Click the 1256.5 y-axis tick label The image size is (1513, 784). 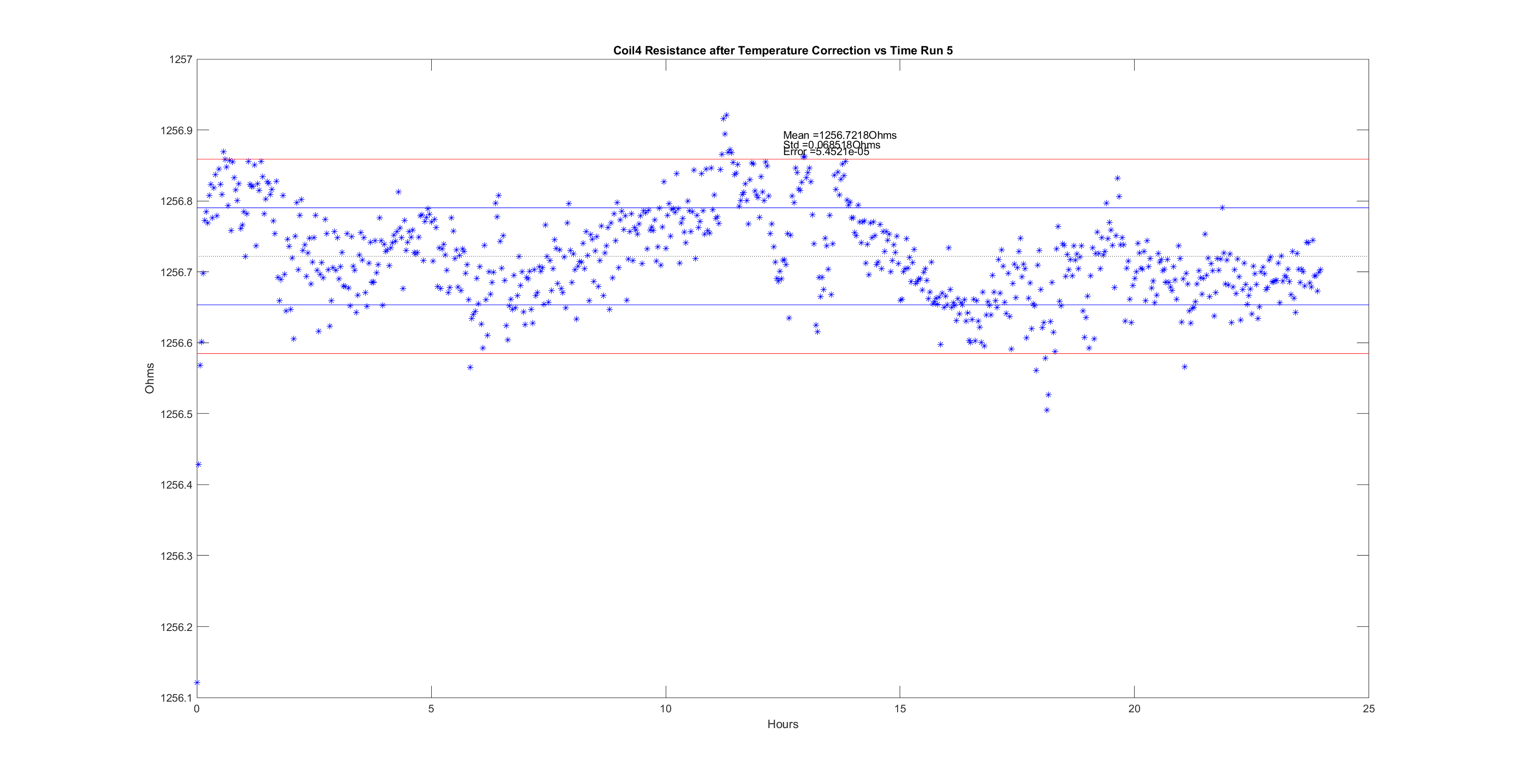pos(176,414)
